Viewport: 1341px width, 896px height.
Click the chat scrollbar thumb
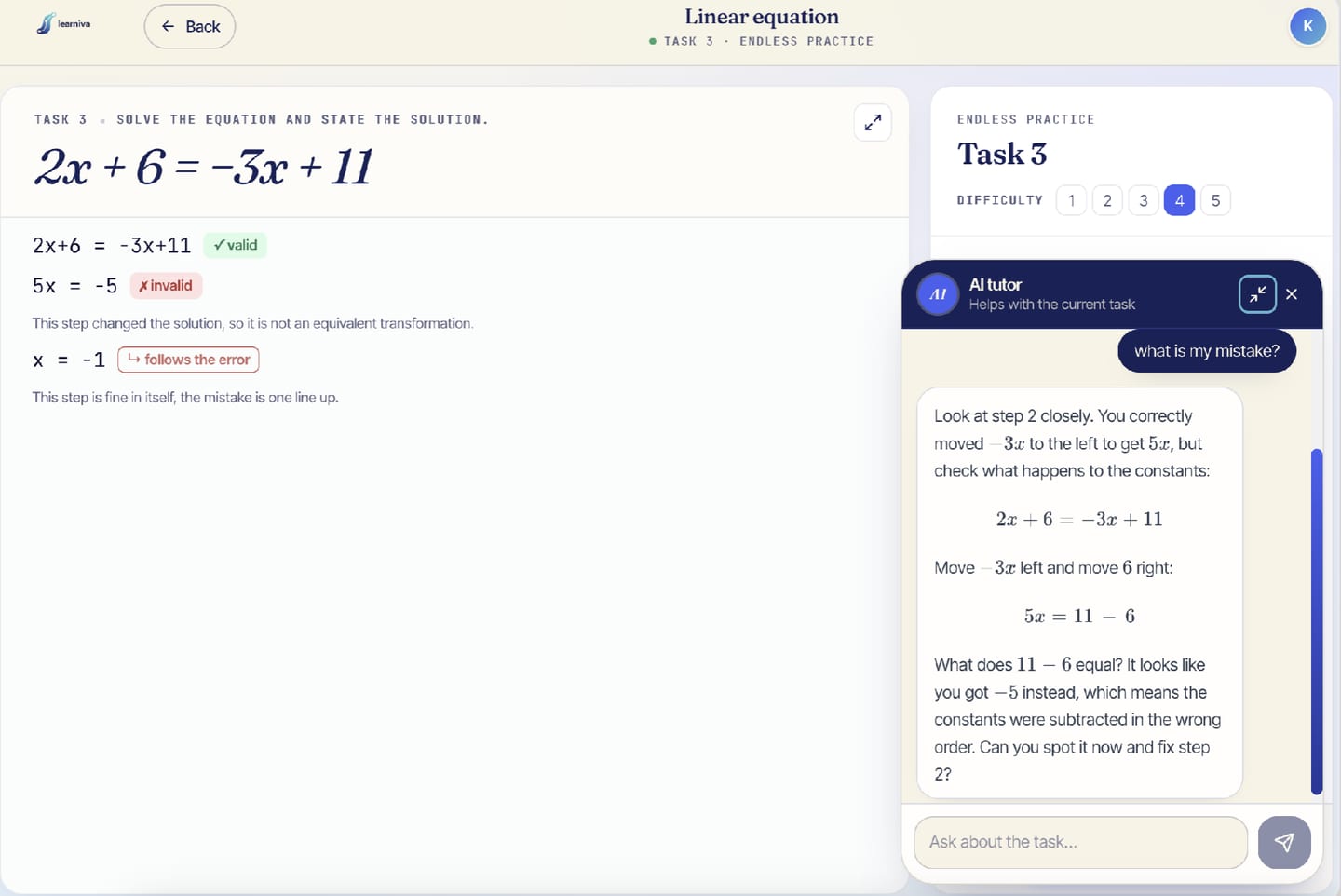pyautogui.click(x=1317, y=621)
